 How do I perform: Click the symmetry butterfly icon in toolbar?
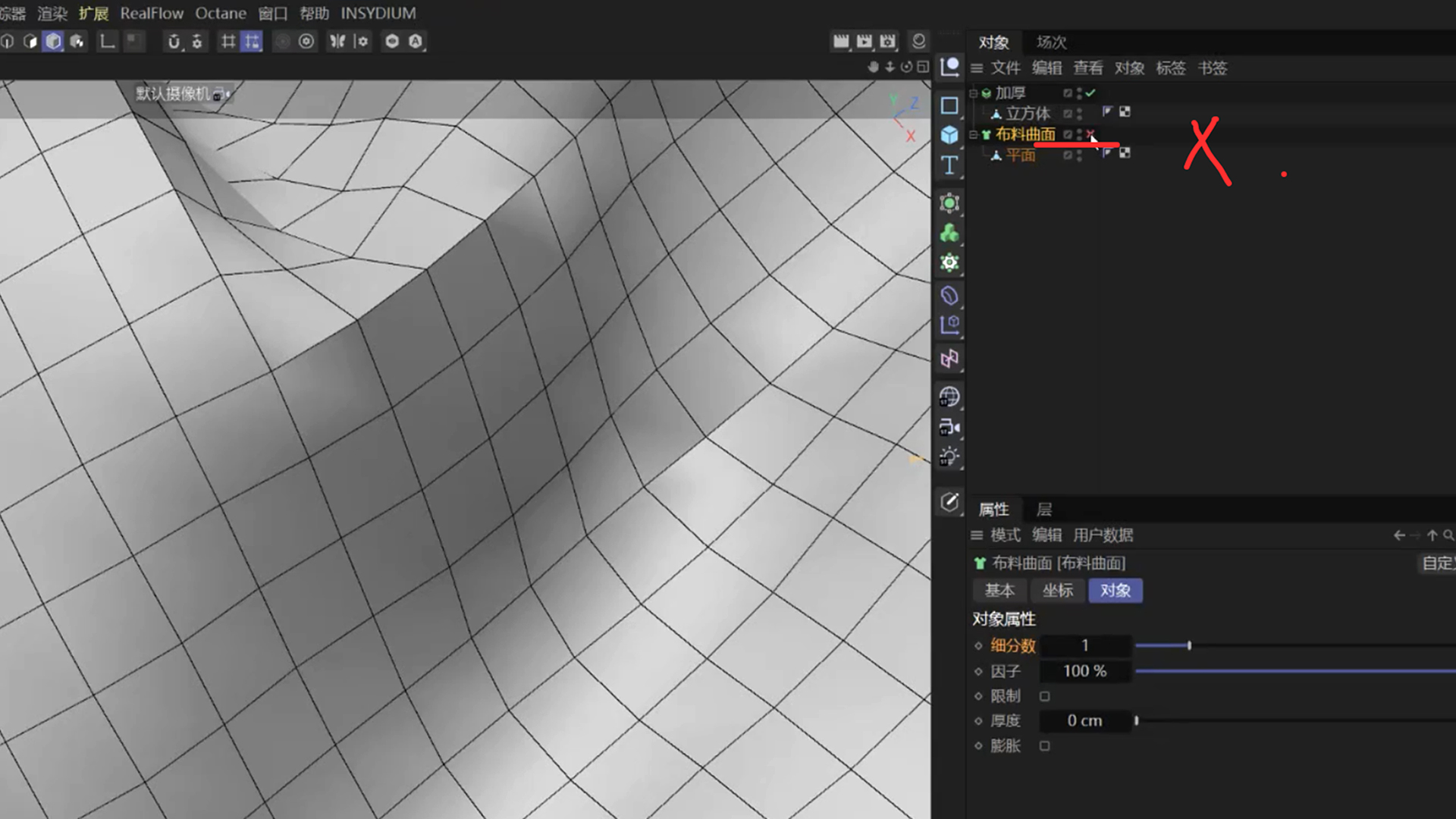click(x=337, y=42)
